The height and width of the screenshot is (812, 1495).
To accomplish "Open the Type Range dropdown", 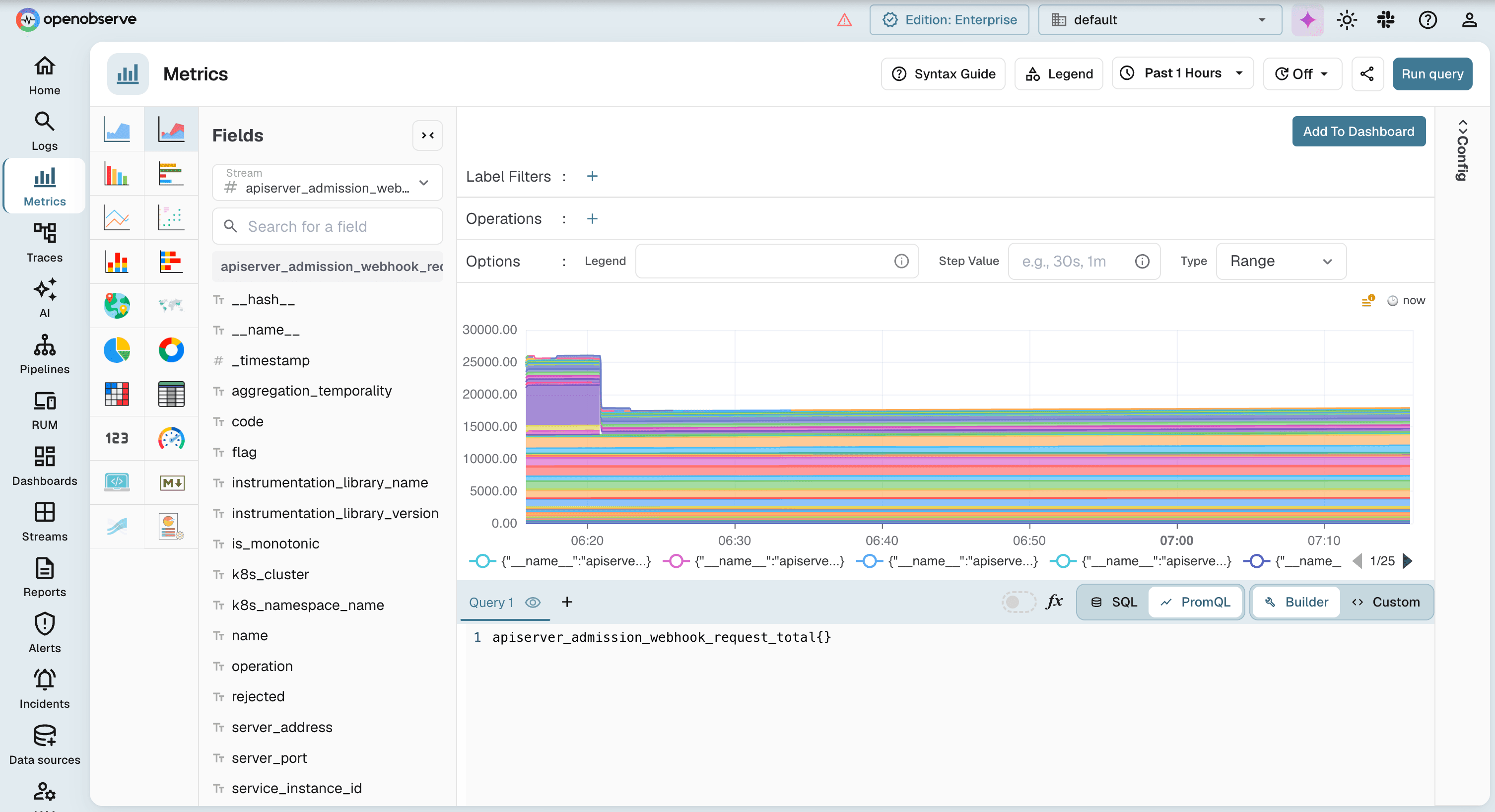I will [1281, 261].
